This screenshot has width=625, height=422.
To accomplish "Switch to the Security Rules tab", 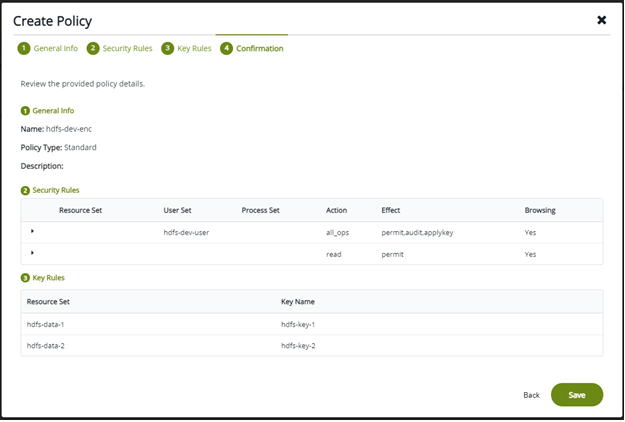I will coord(126,48).
